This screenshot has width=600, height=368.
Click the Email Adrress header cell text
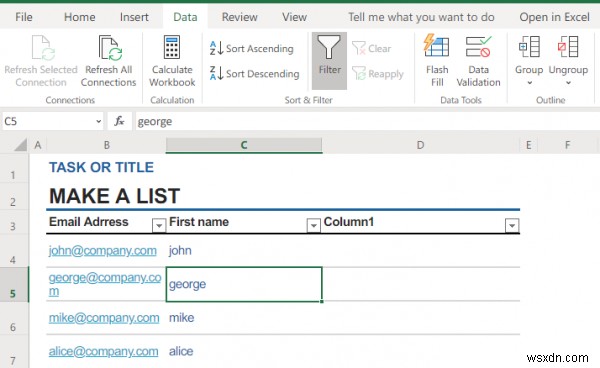click(88, 222)
